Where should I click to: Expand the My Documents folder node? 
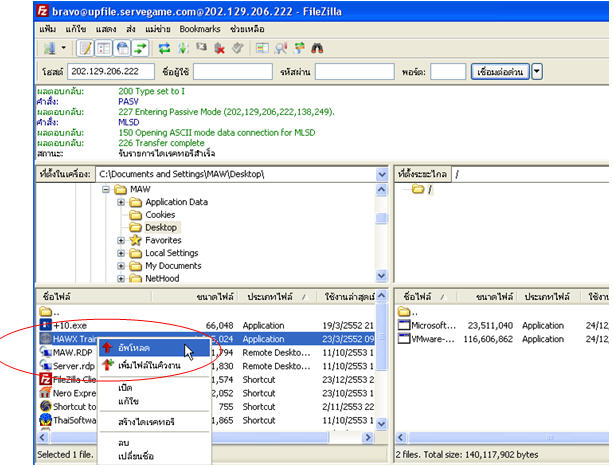(x=121, y=266)
